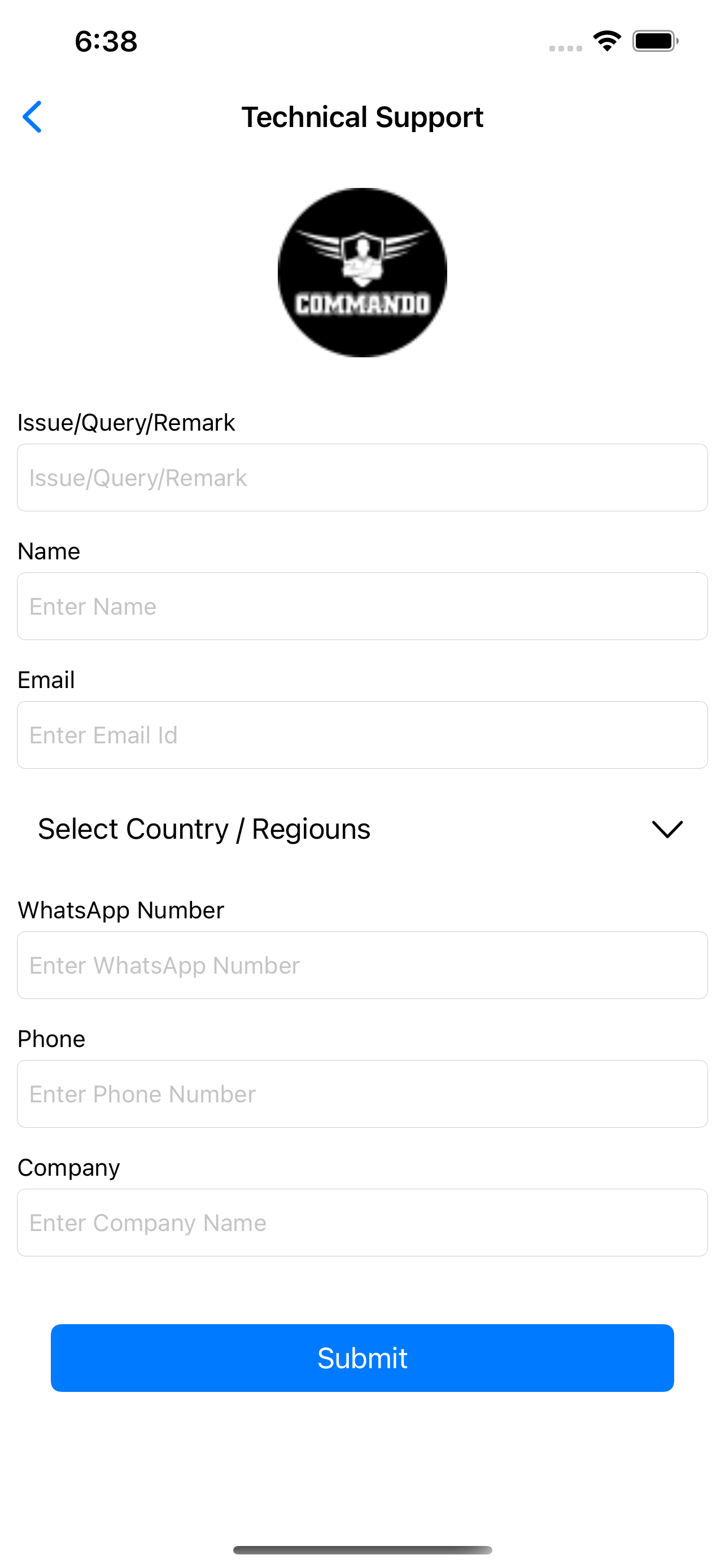
Task: Click the Enter Phone Number field
Action: point(362,1094)
